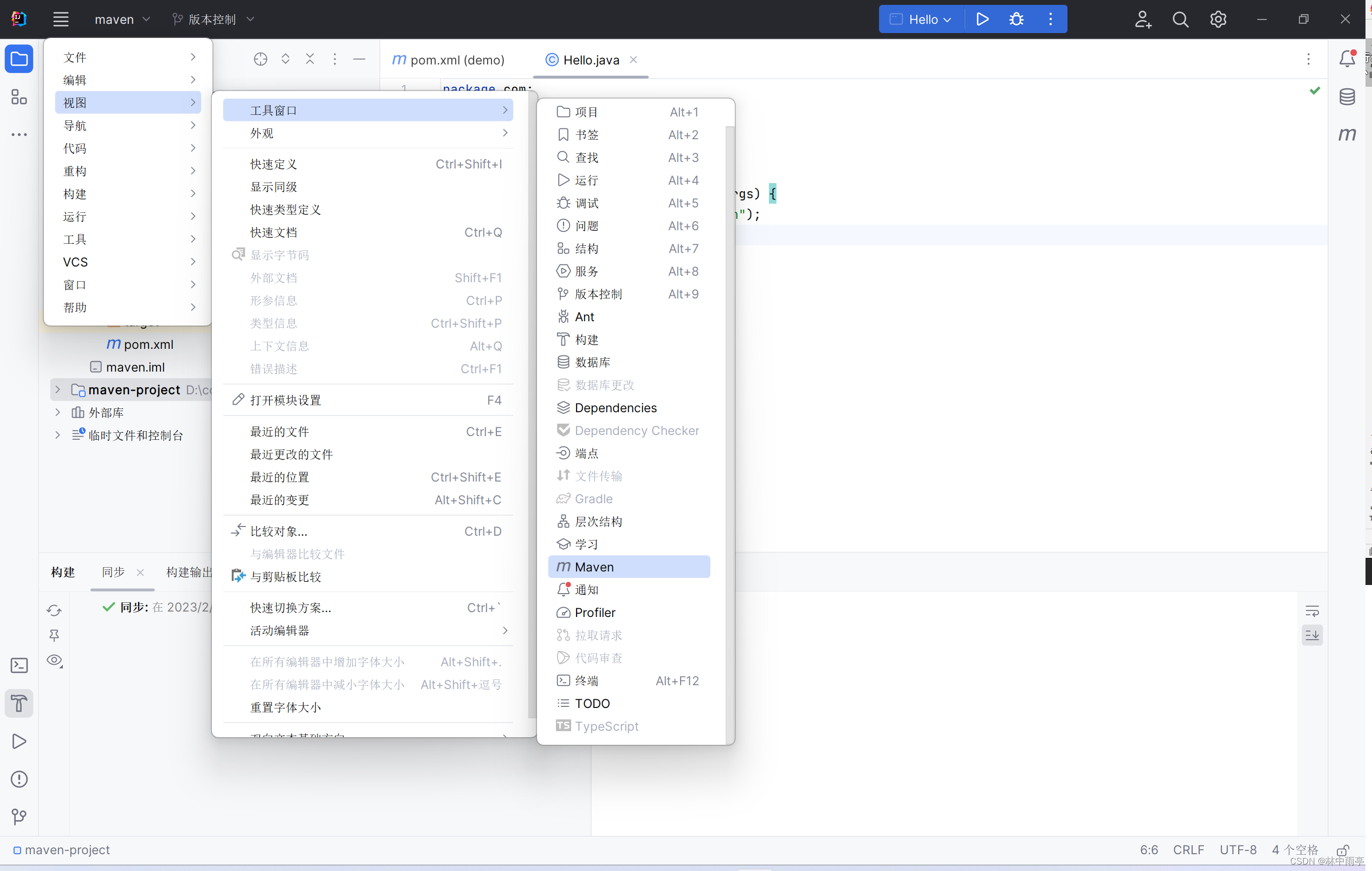Open the Git version control sidebar icon

[20, 817]
